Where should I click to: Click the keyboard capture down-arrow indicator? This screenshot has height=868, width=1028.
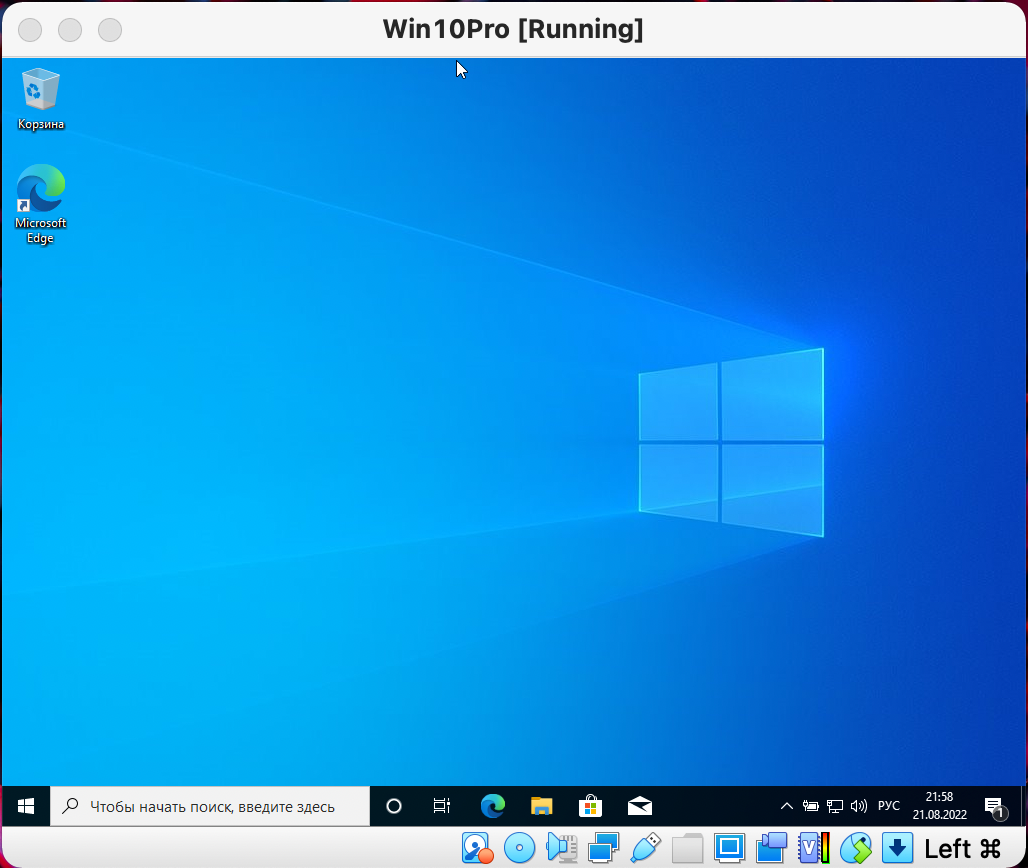pyautogui.click(x=898, y=848)
